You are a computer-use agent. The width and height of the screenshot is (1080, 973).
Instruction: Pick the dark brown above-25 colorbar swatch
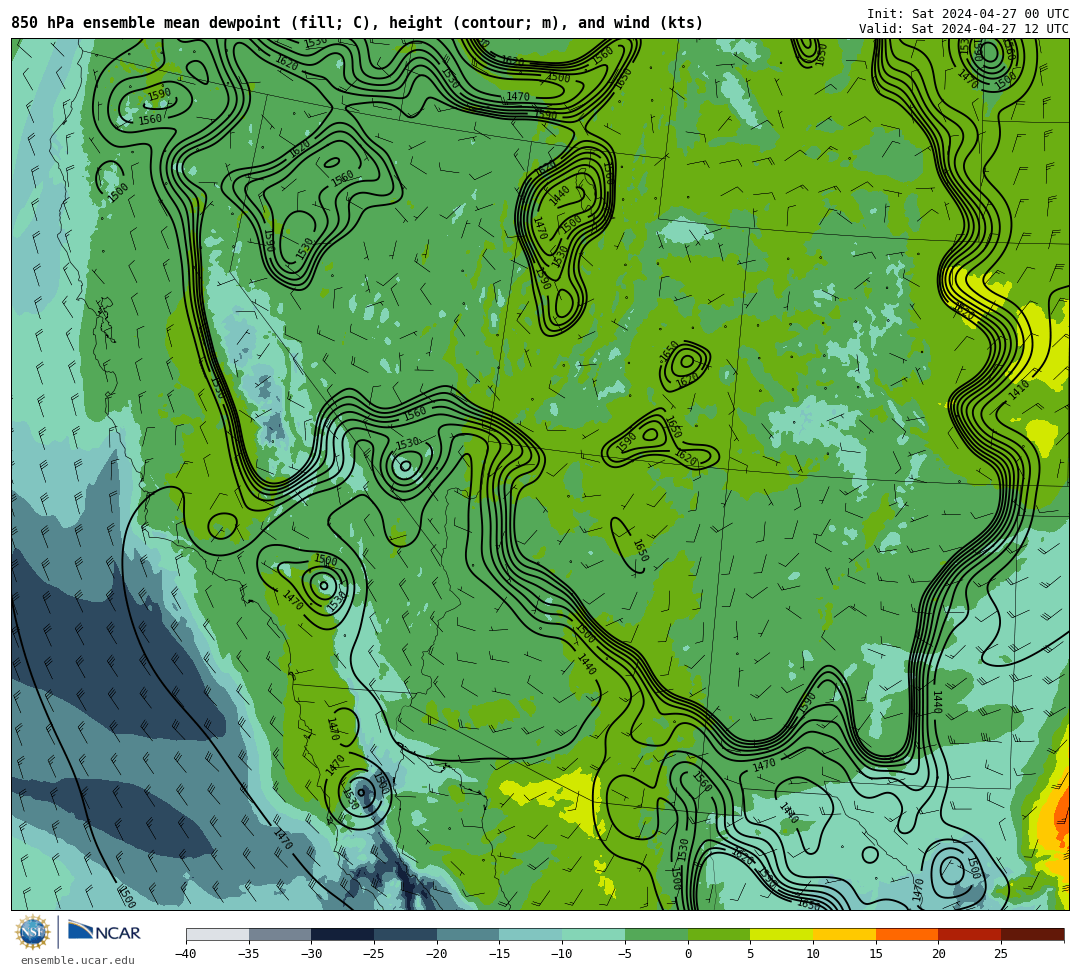pos(1032,934)
